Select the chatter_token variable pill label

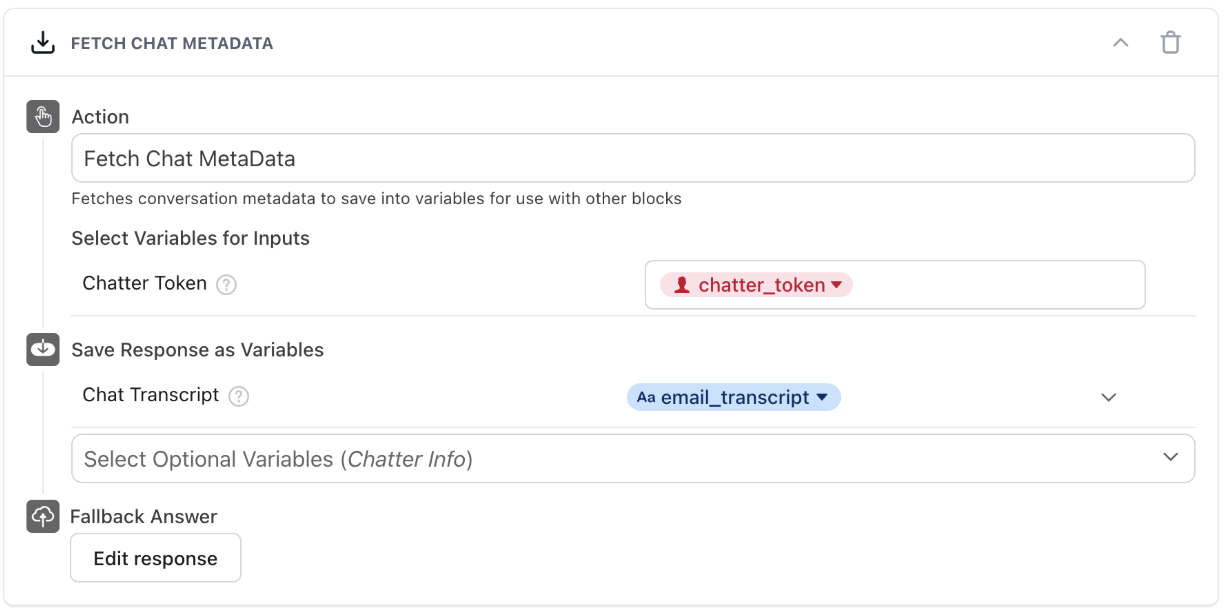[x=761, y=285]
